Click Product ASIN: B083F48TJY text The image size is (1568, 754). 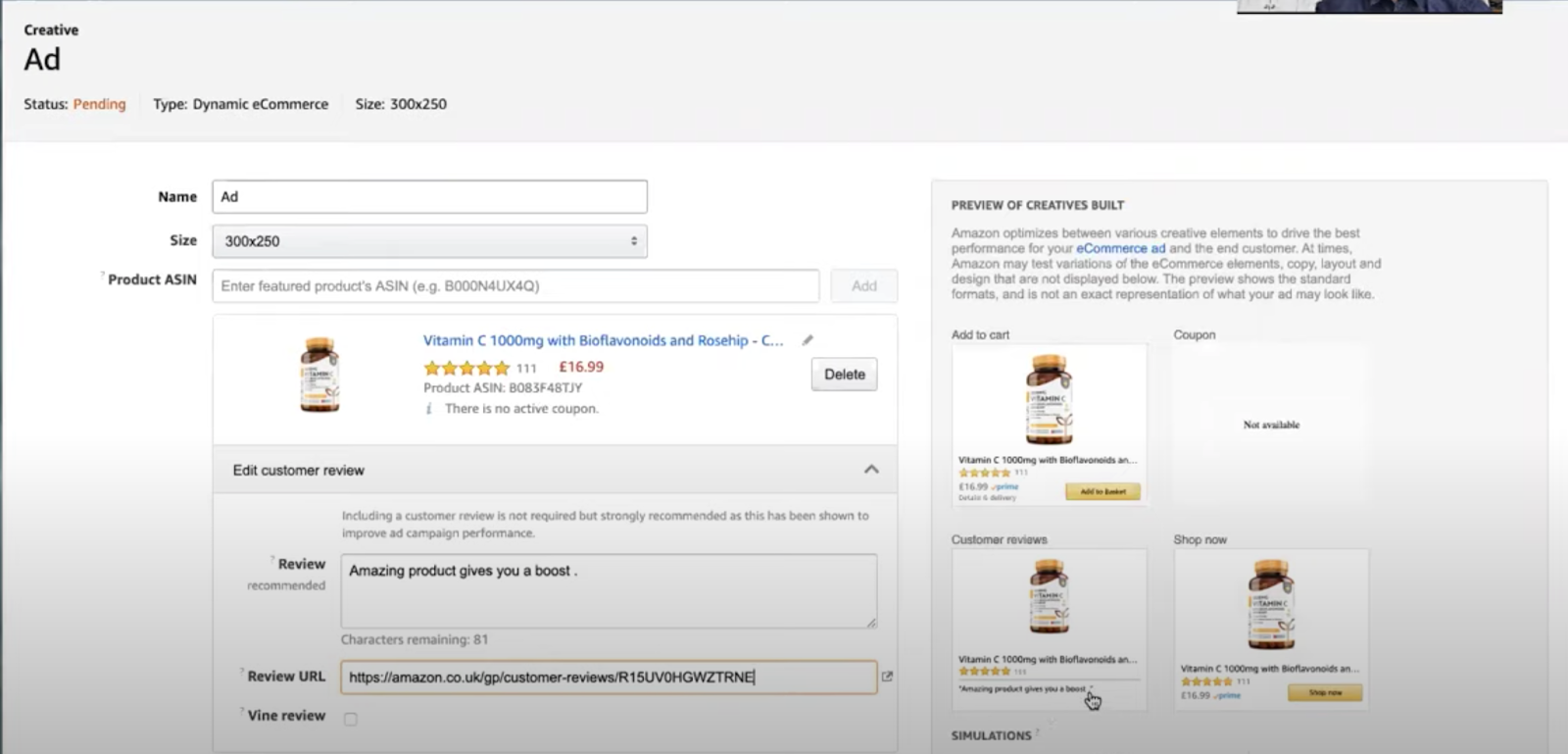pos(503,388)
